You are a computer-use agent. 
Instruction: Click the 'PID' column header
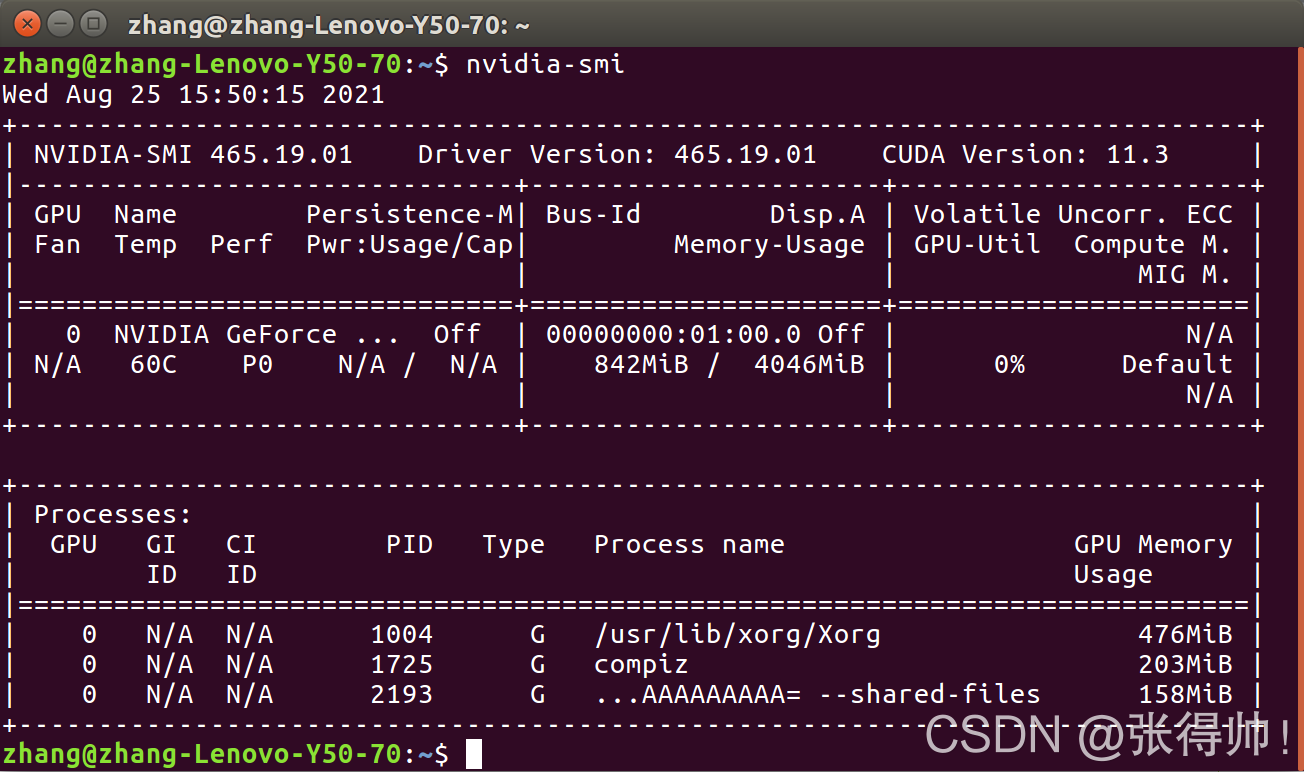[409, 545]
